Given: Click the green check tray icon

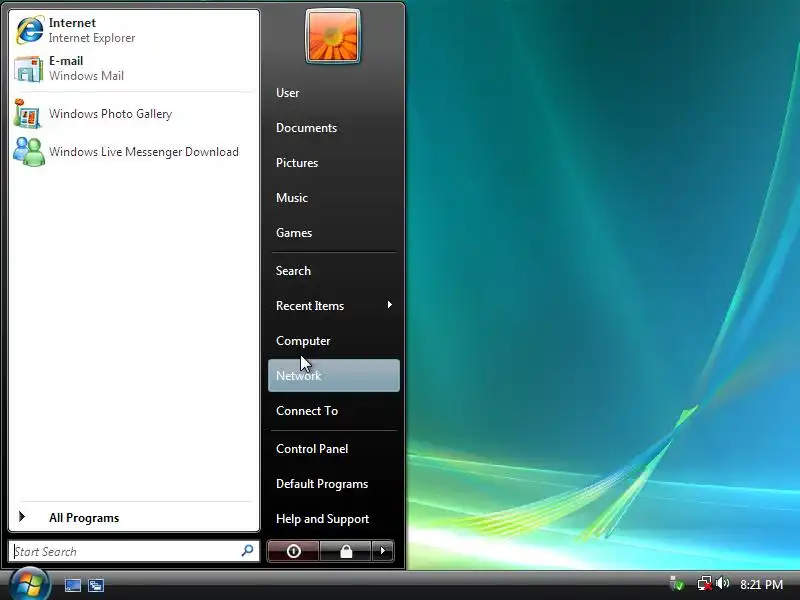Looking at the screenshot, I should (x=677, y=583).
